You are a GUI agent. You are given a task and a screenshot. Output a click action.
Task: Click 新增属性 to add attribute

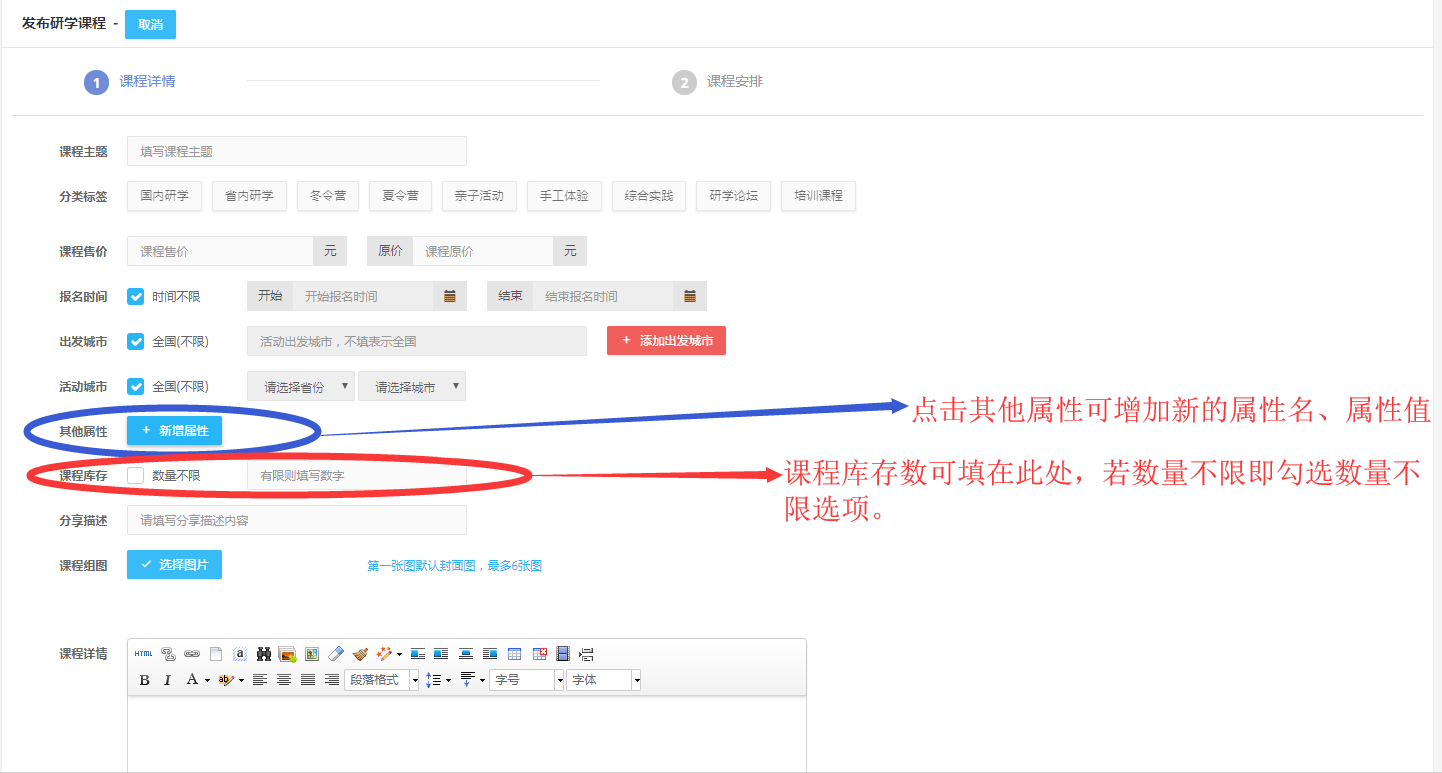174,430
